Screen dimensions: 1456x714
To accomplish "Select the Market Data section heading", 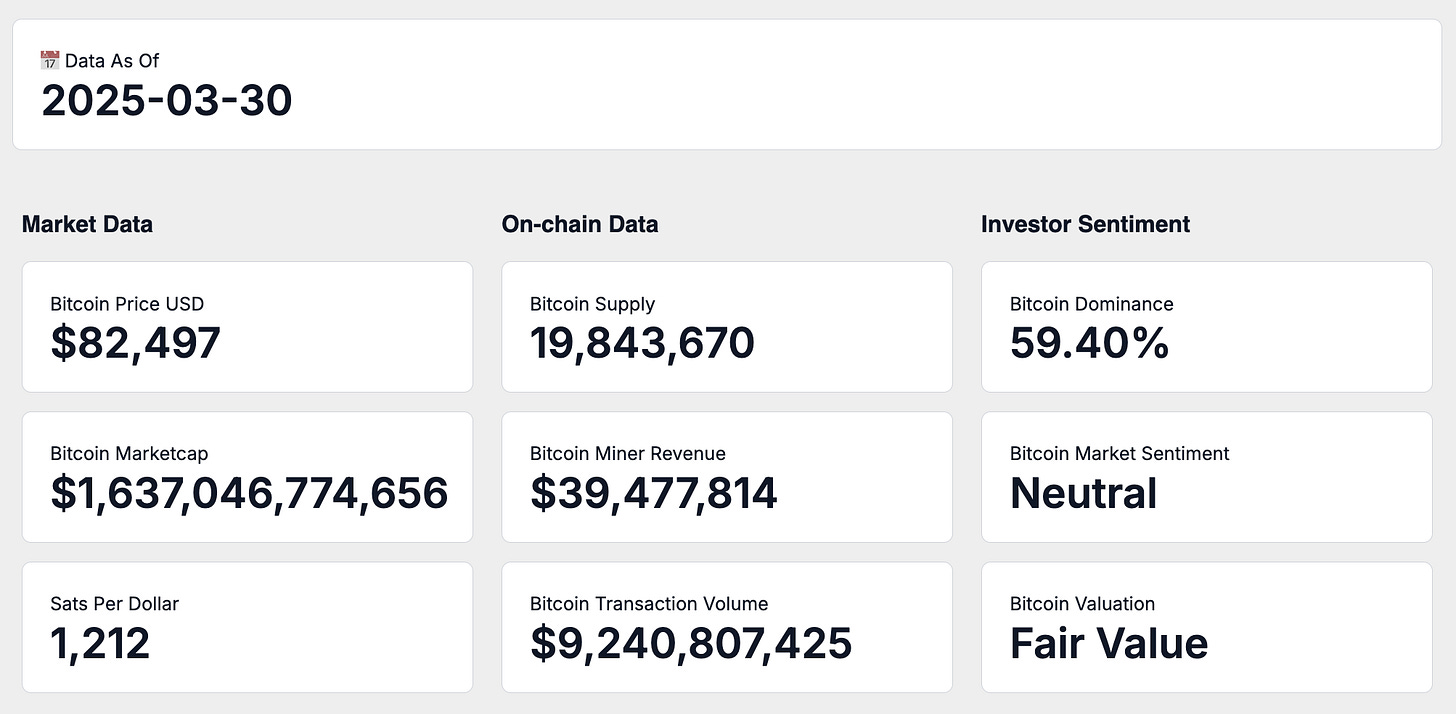I will click(87, 224).
